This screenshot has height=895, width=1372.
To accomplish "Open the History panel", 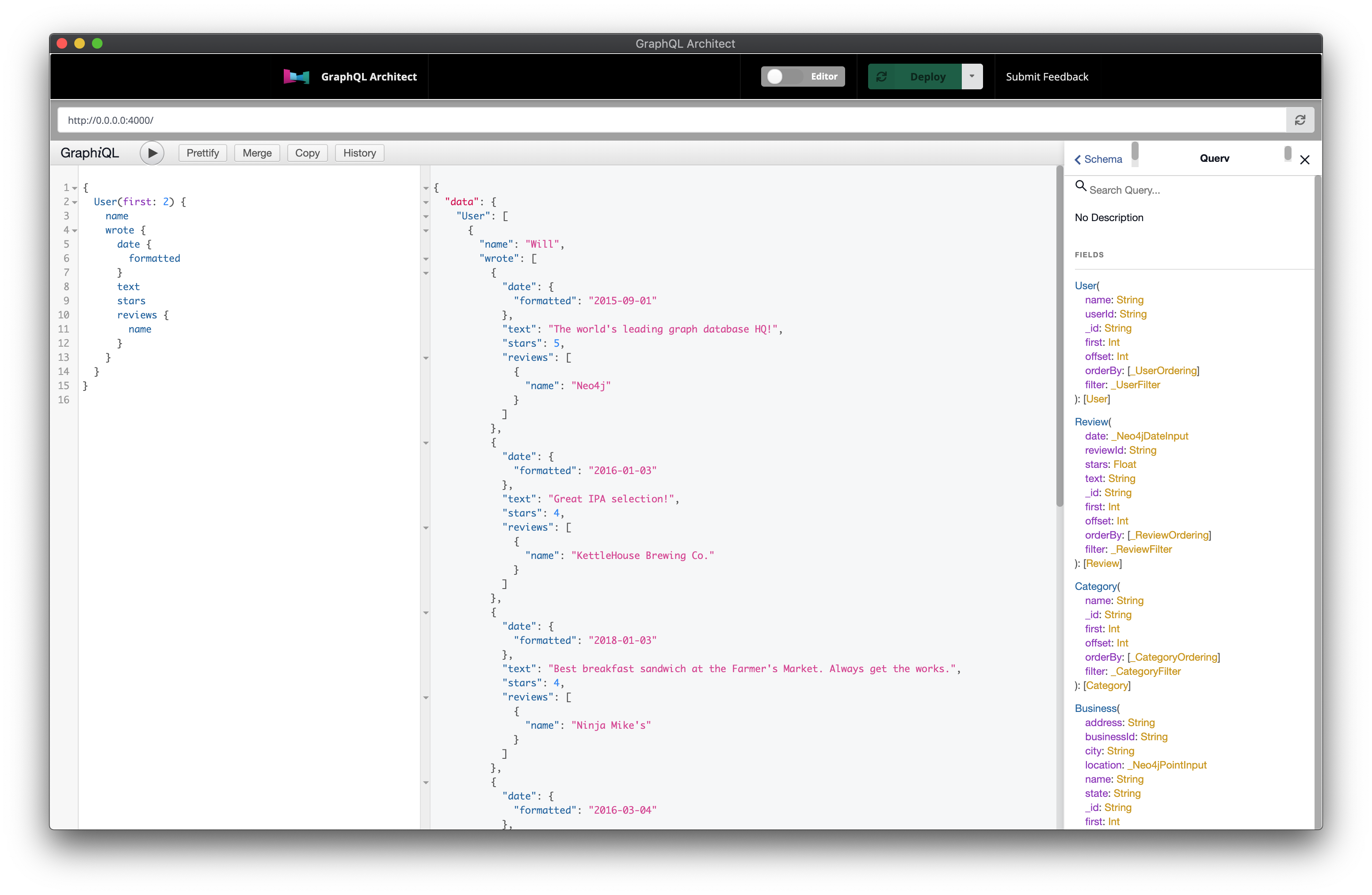I will point(359,153).
